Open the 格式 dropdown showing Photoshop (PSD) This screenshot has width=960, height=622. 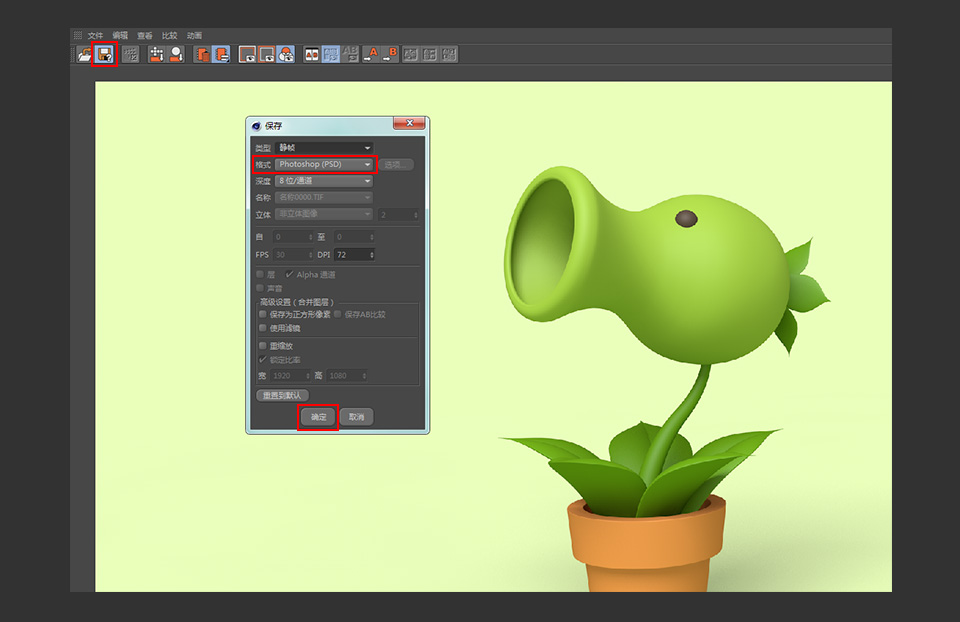click(x=324, y=164)
